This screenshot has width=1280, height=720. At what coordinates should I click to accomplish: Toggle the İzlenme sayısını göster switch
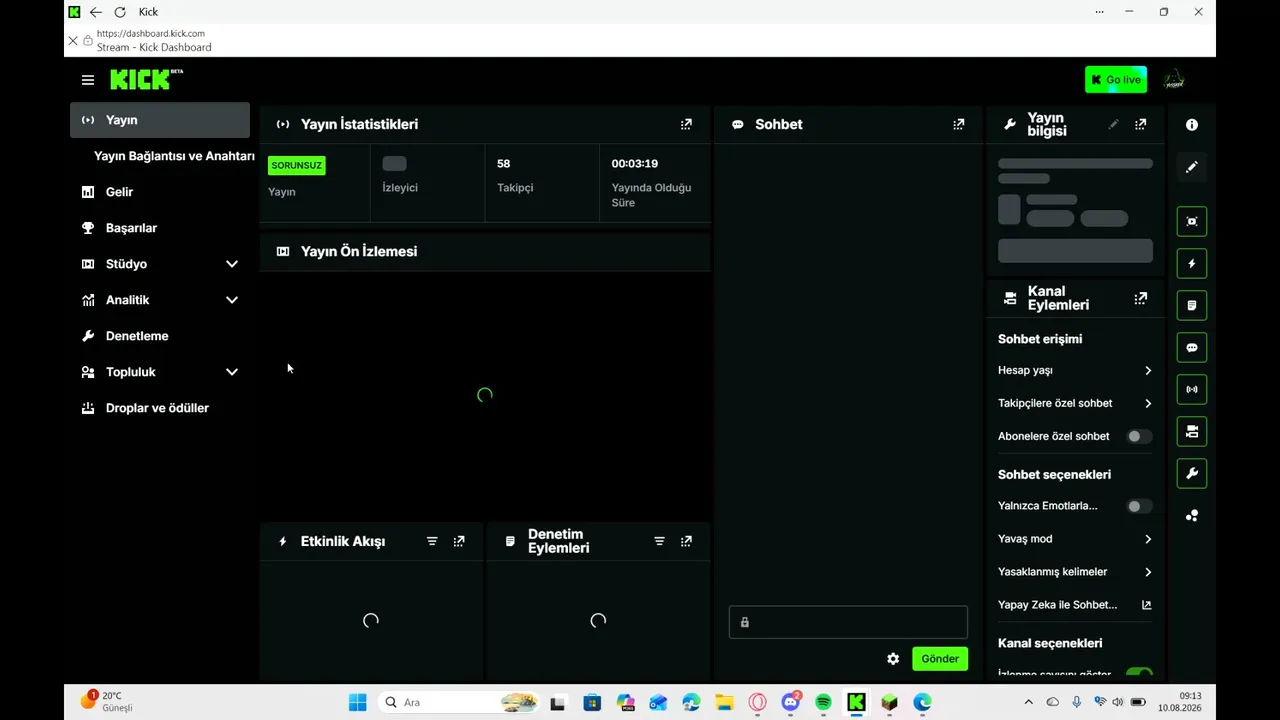click(1139, 674)
